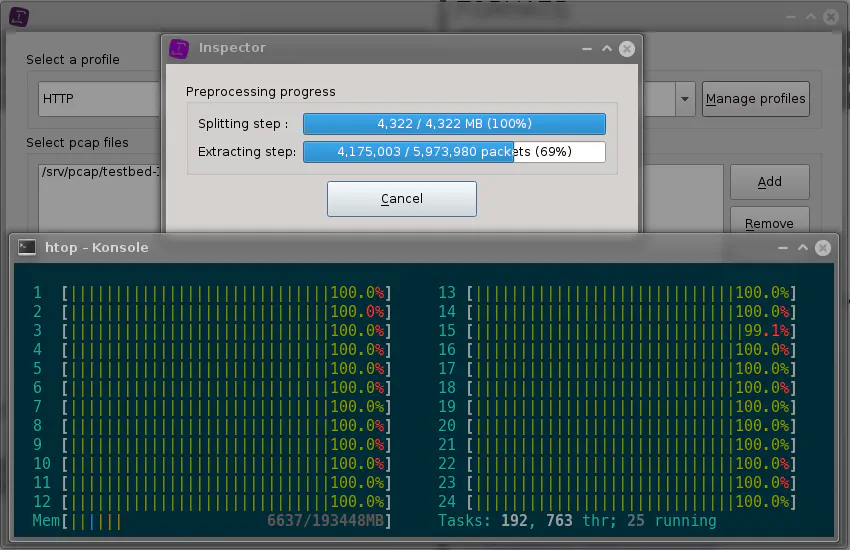
Task: Click the Splitting step progress bar
Action: tap(454, 124)
